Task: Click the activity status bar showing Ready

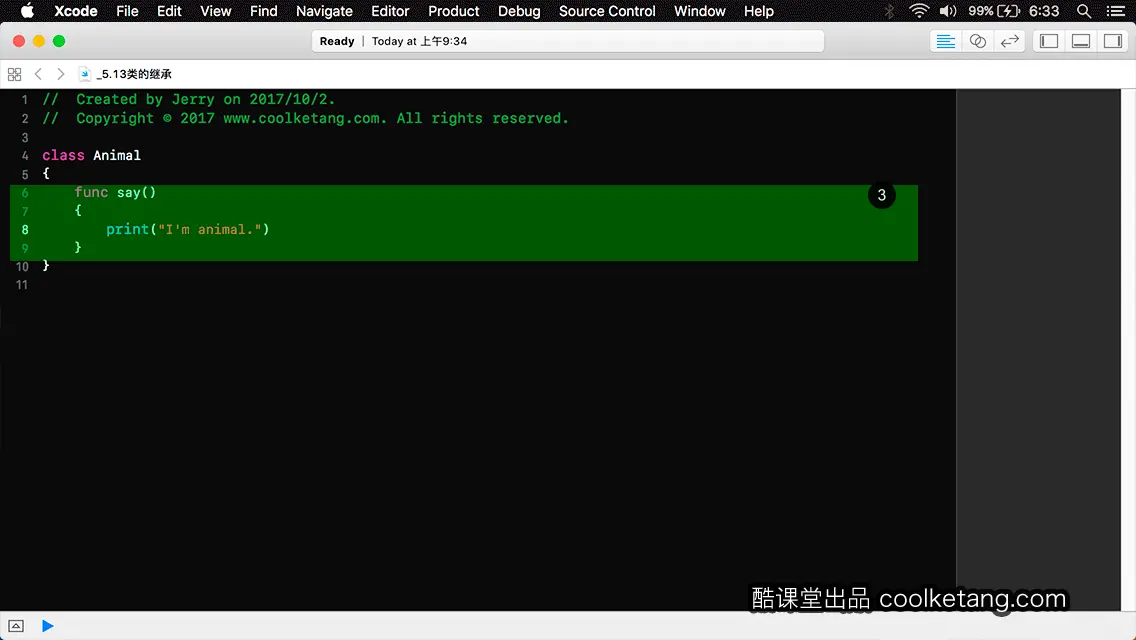Action: pos(568,41)
